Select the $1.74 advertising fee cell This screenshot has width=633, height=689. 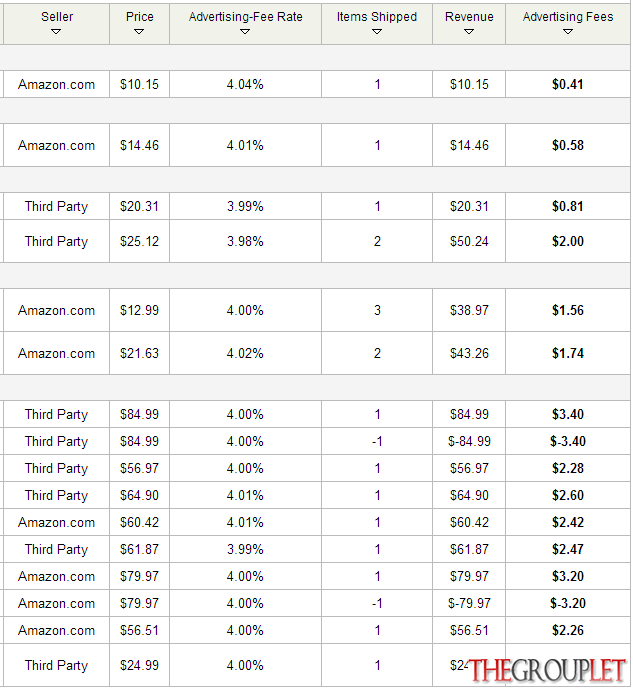[568, 353]
